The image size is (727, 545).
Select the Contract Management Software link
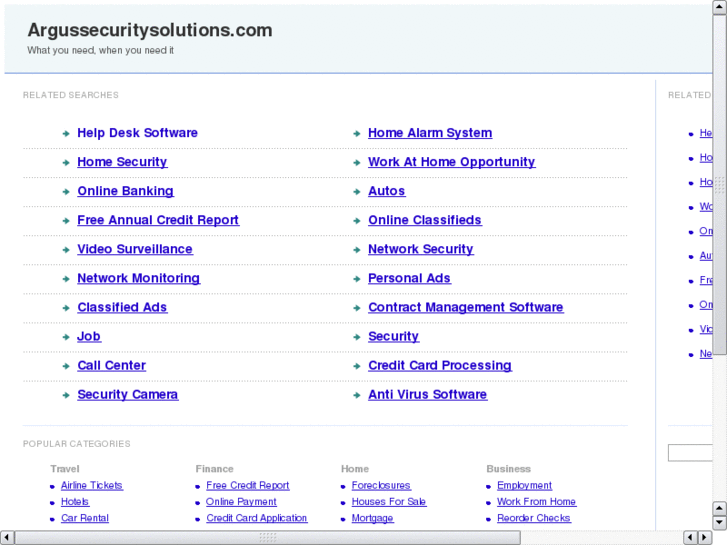click(465, 307)
